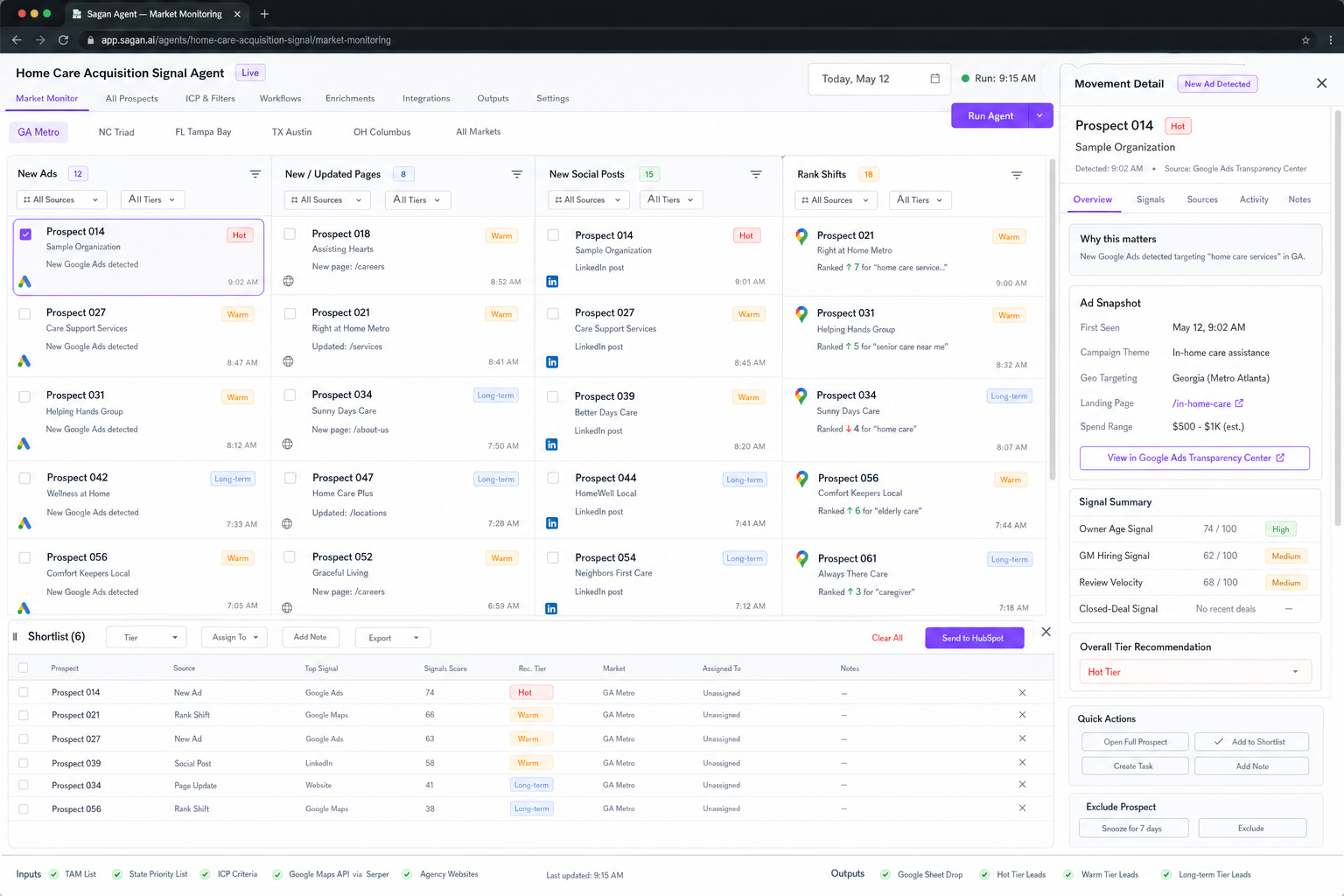The width and height of the screenshot is (1344, 896).
Task: Open the New Ads column filter icon
Action: 255,174
